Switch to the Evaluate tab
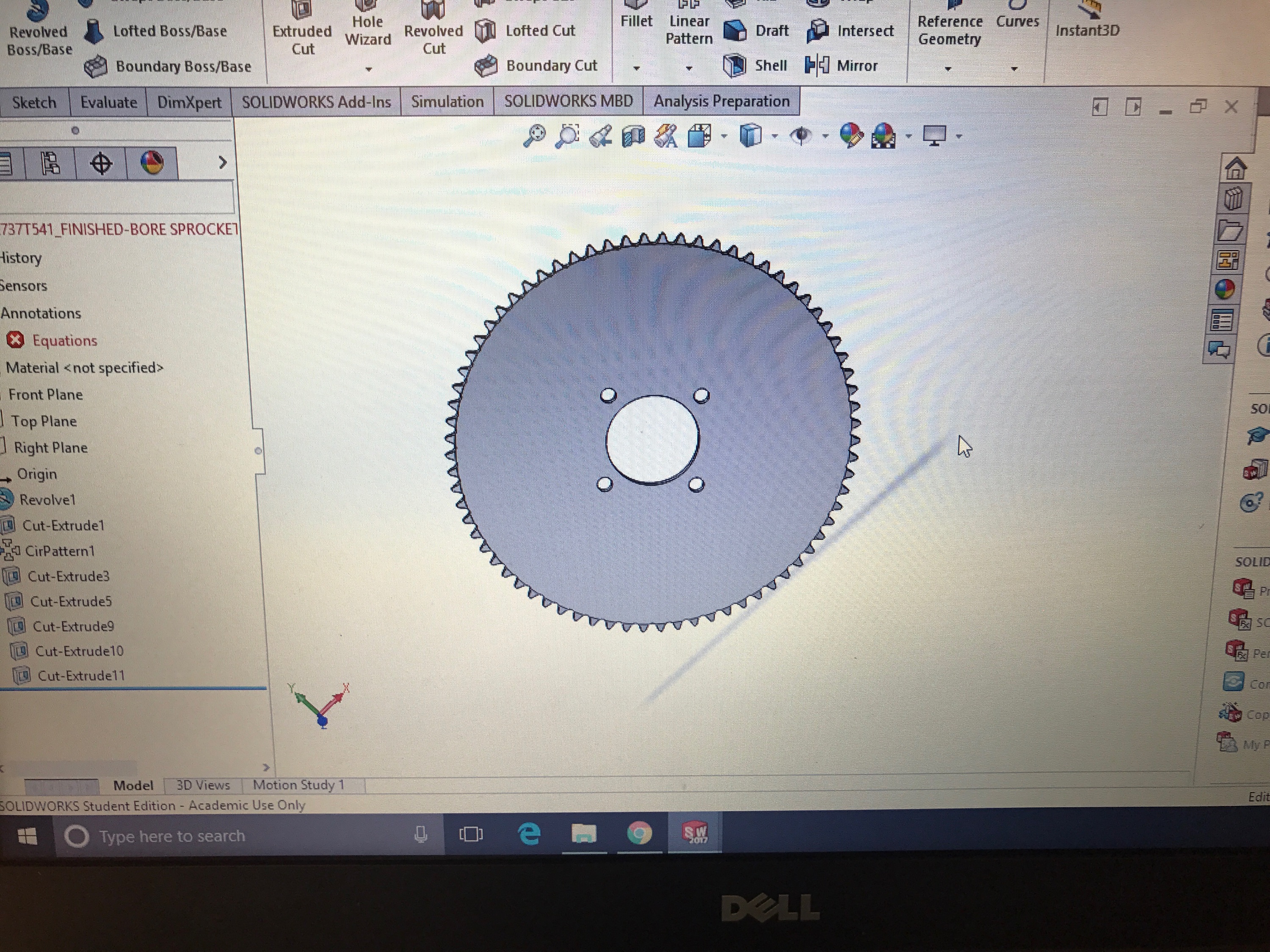 click(108, 103)
